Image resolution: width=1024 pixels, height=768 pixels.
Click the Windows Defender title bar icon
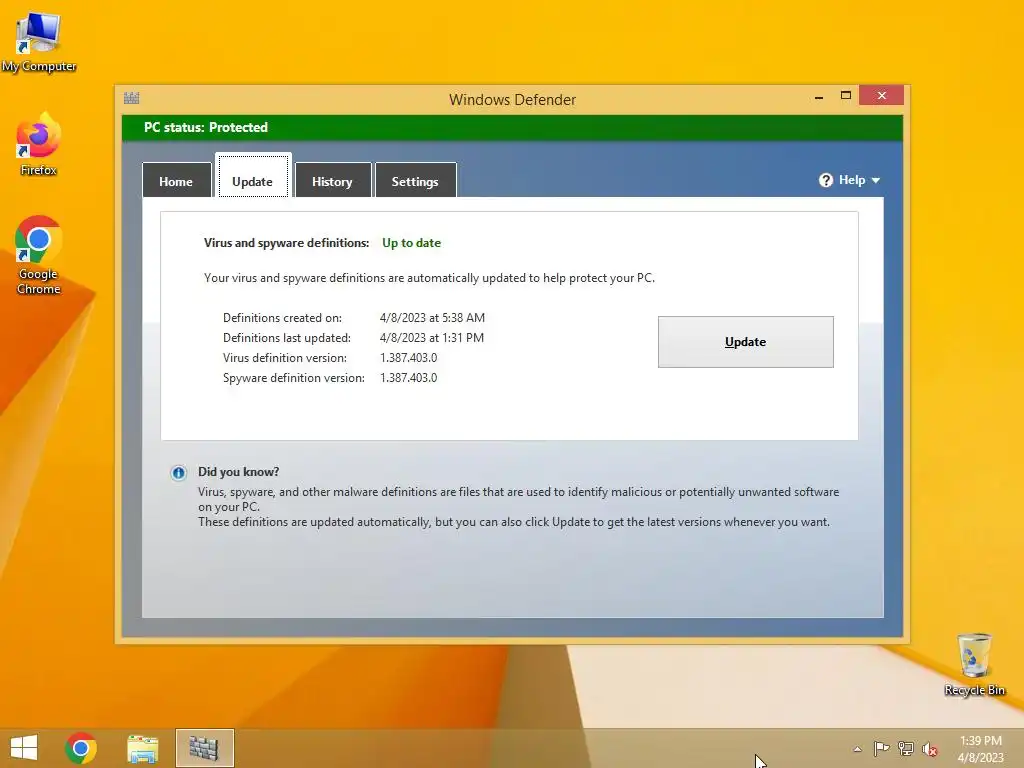[131, 98]
